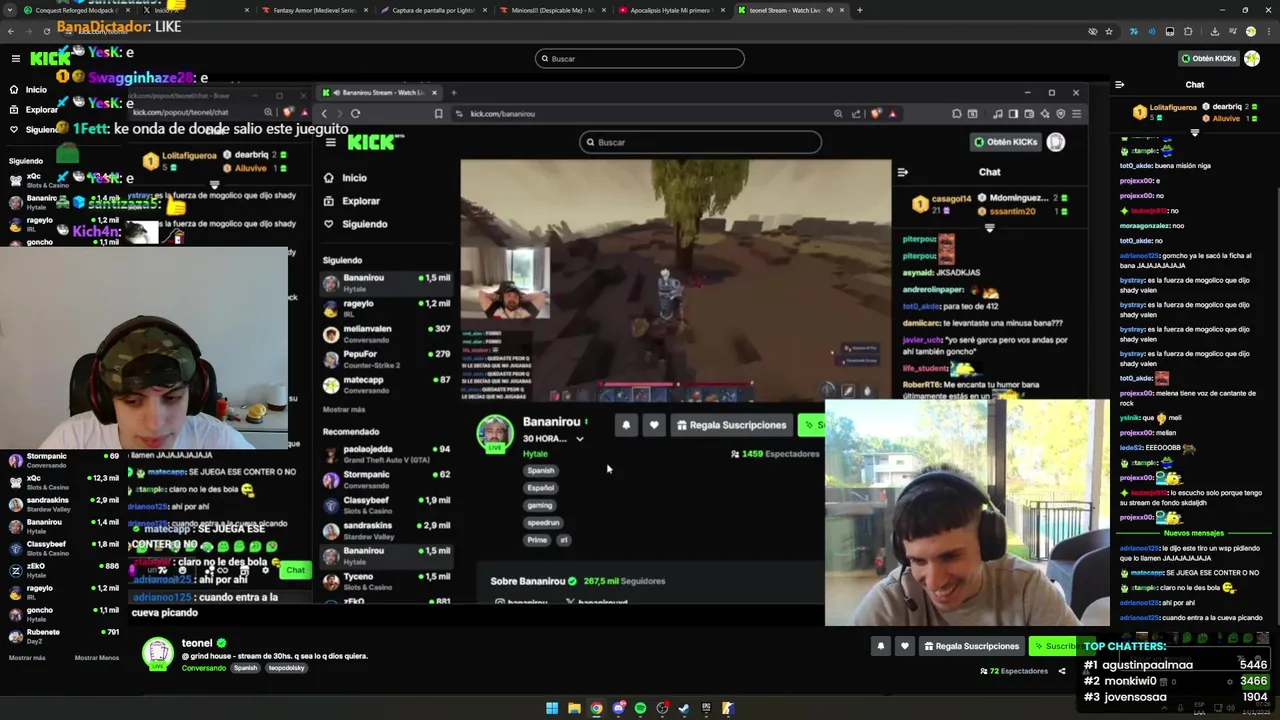The image size is (1280, 720).
Task: Star the page in outer browser address bar
Action: (x=1109, y=31)
